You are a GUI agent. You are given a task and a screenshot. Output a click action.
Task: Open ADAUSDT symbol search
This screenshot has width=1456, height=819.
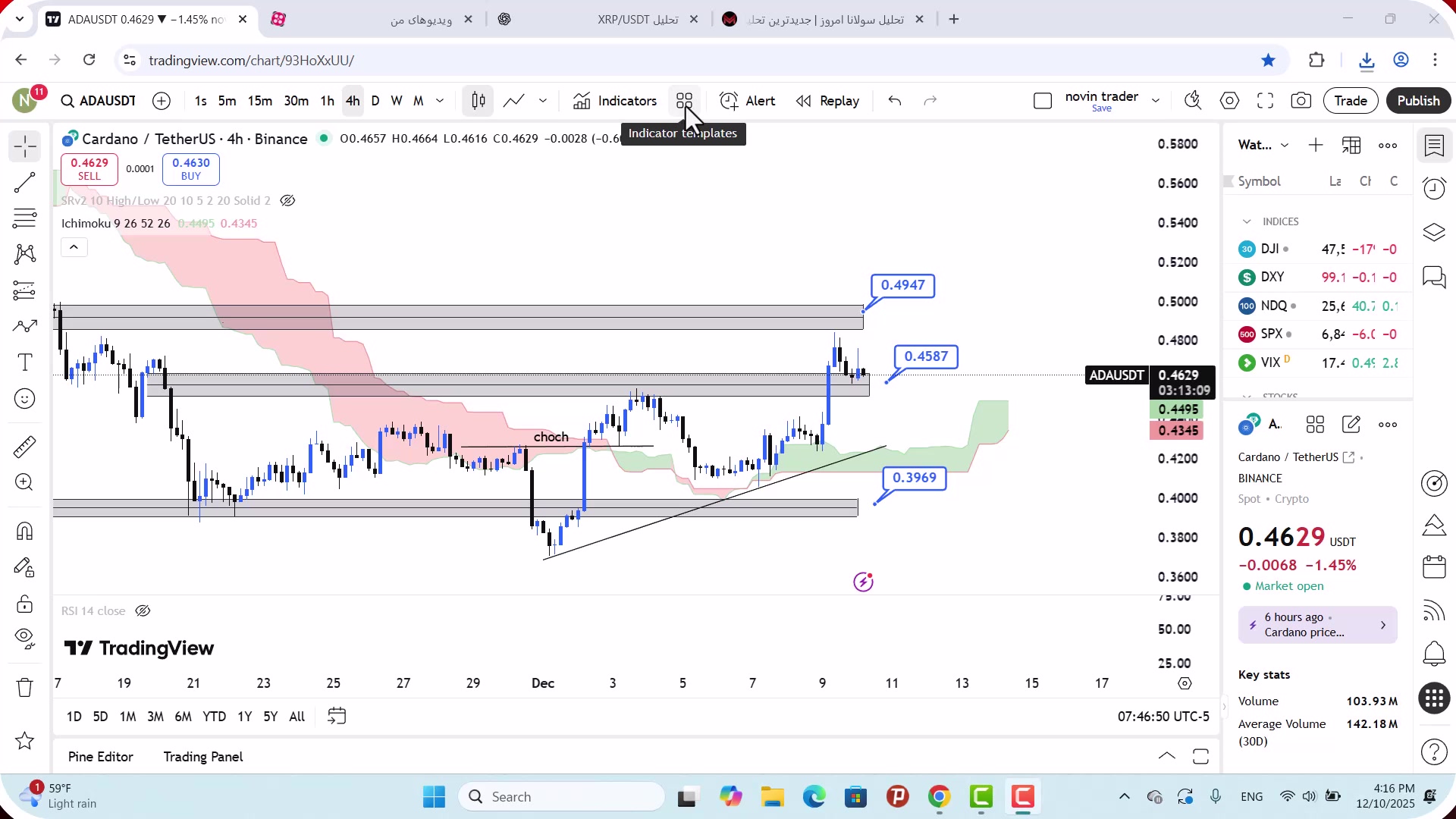99,101
